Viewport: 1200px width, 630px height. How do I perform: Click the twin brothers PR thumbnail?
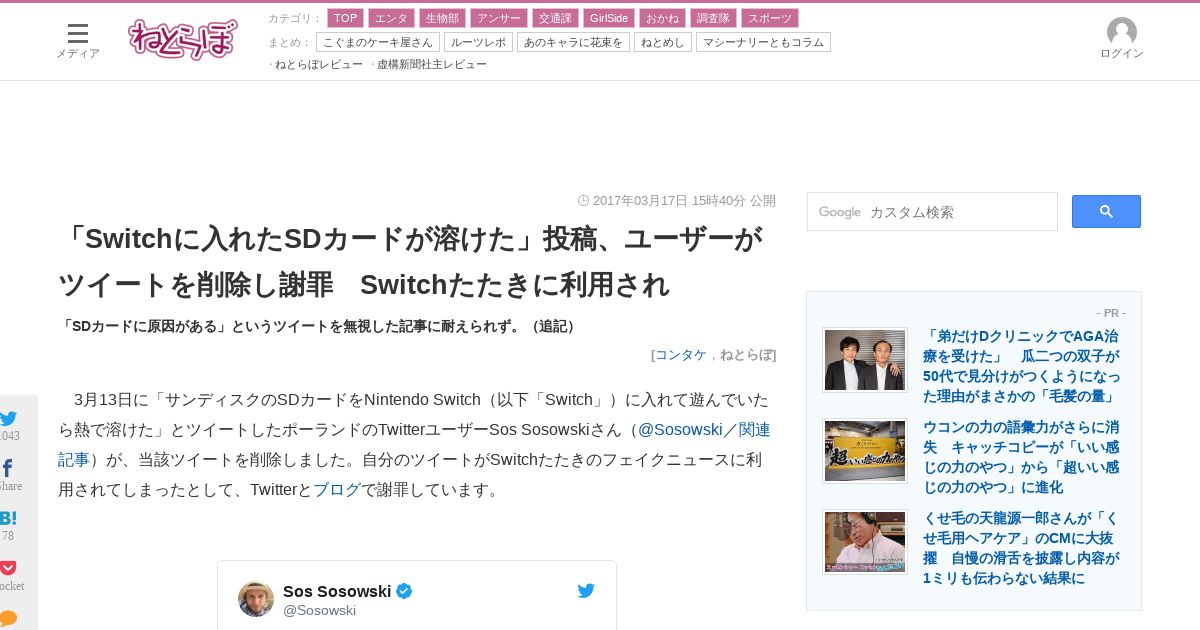[865, 360]
